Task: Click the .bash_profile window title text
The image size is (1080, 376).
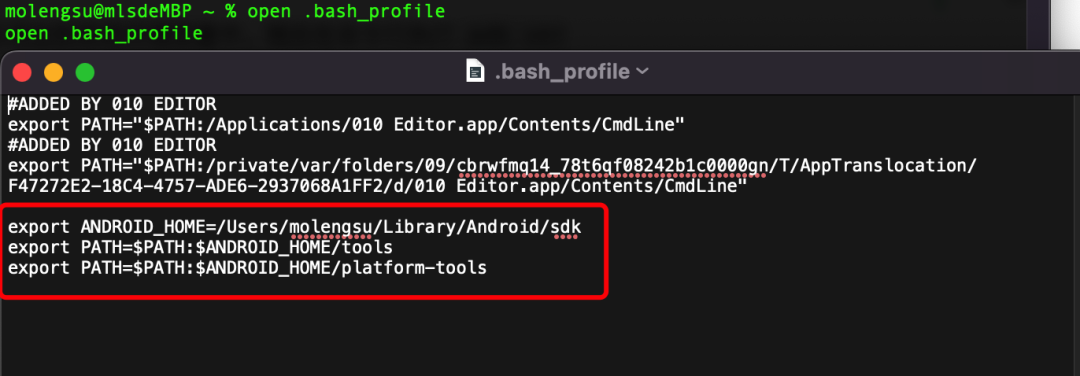Action: (562, 72)
